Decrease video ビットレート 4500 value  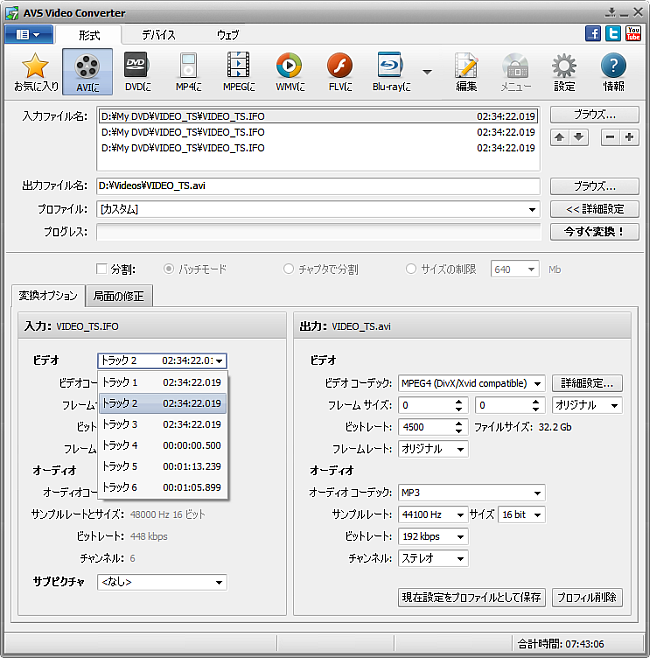(x=459, y=431)
